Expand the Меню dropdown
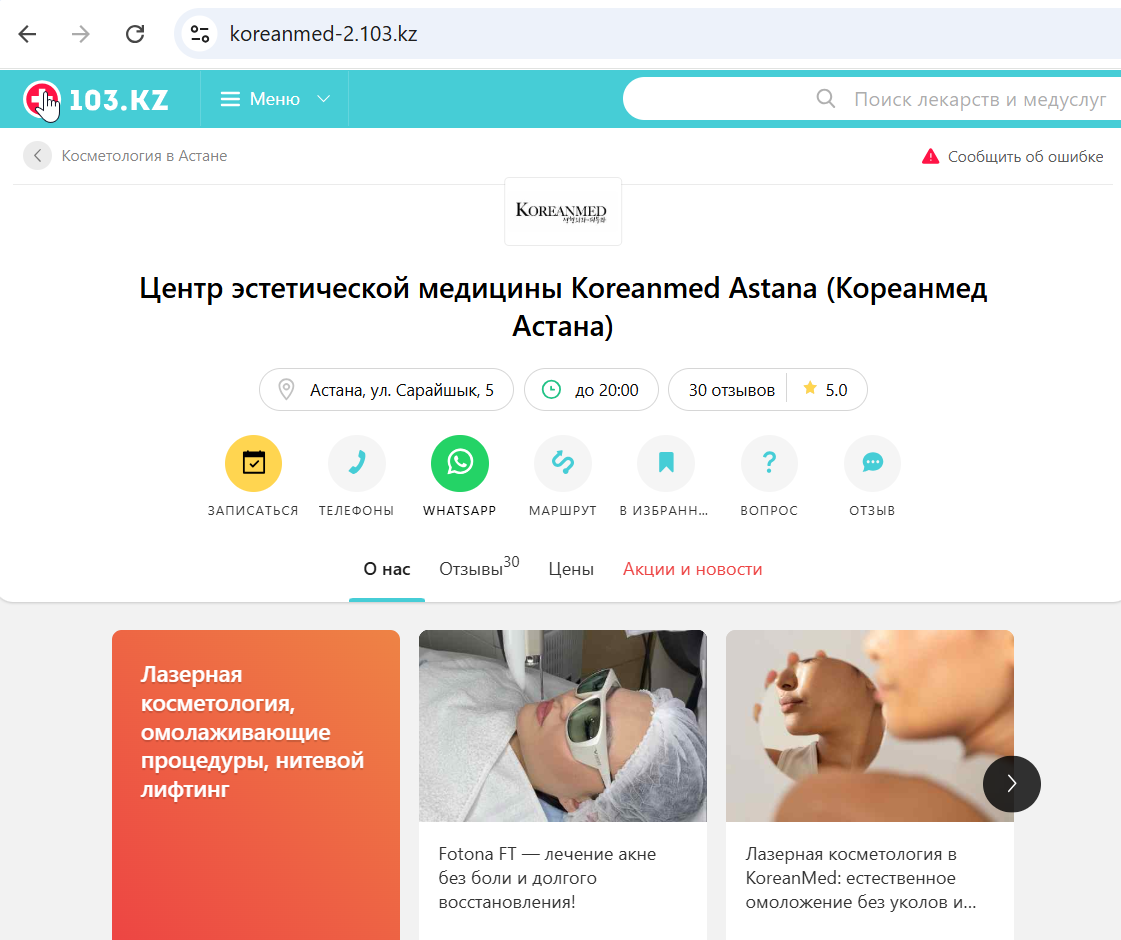 point(275,99)
